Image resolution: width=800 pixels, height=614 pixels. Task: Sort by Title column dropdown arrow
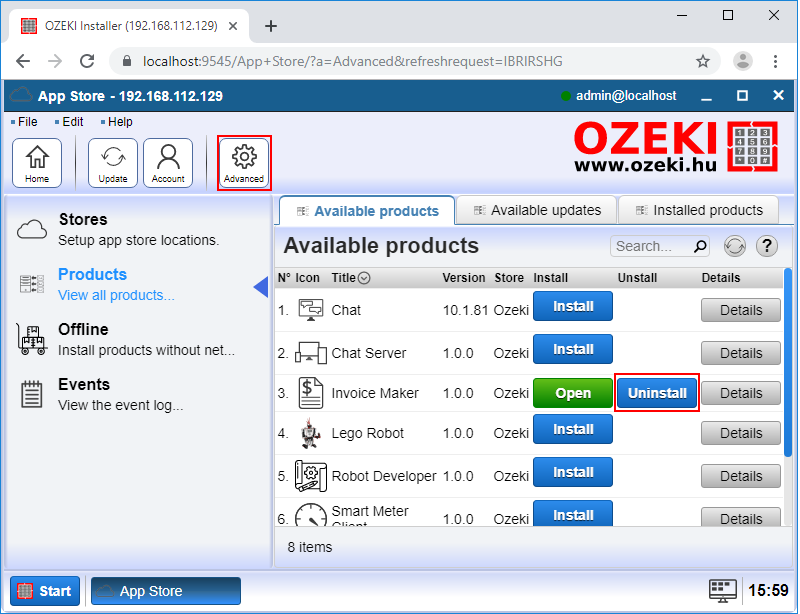(x=364, y=278)
